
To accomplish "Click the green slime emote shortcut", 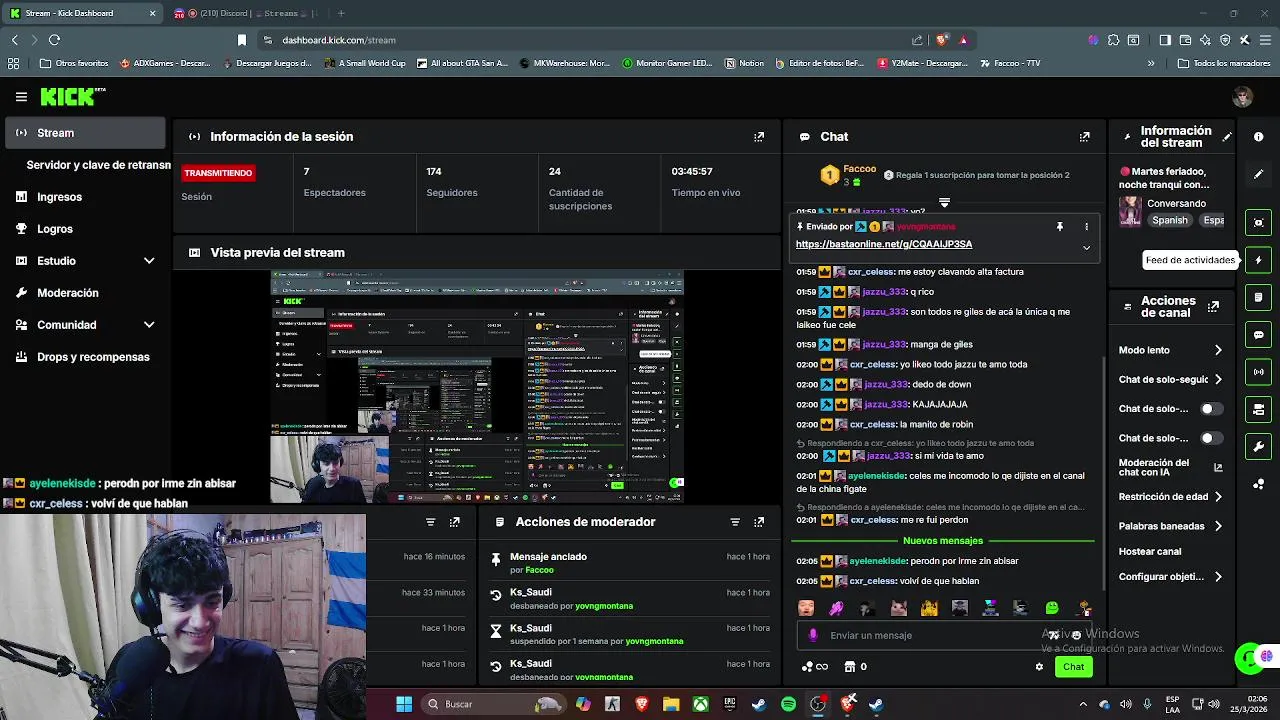I will tap(1052, 608).
